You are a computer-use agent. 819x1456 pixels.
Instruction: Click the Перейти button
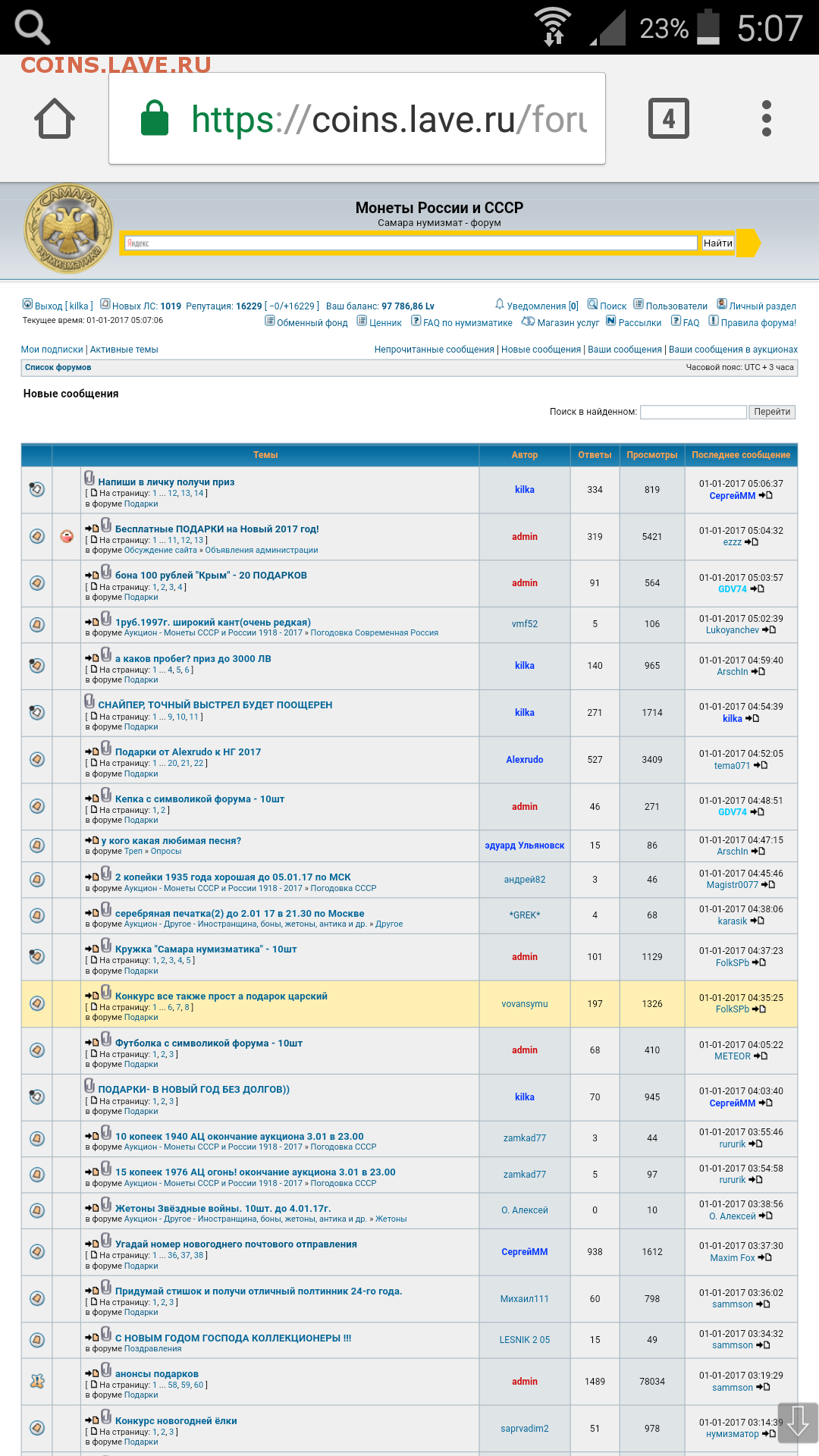(x=772, y=412)
